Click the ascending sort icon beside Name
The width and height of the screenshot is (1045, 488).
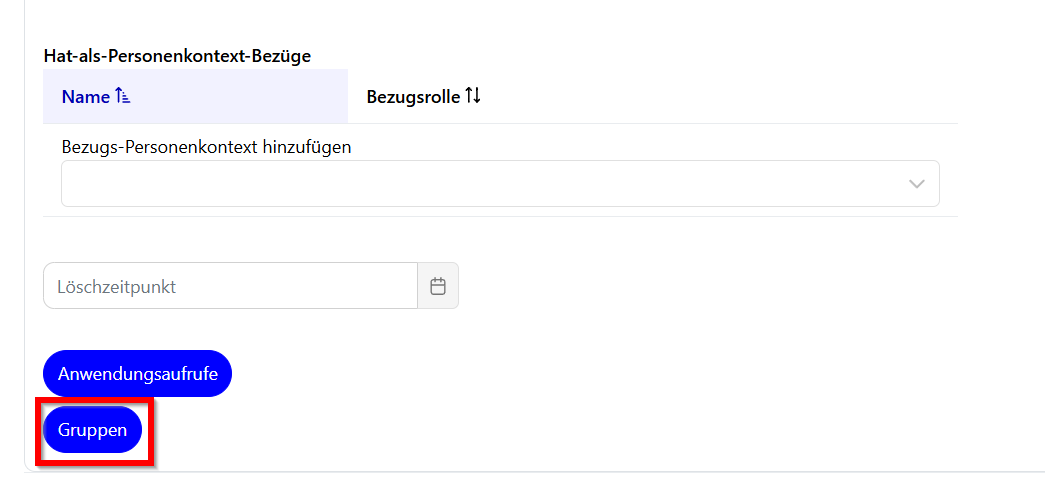pyautogui.click(x=123, y=97)
